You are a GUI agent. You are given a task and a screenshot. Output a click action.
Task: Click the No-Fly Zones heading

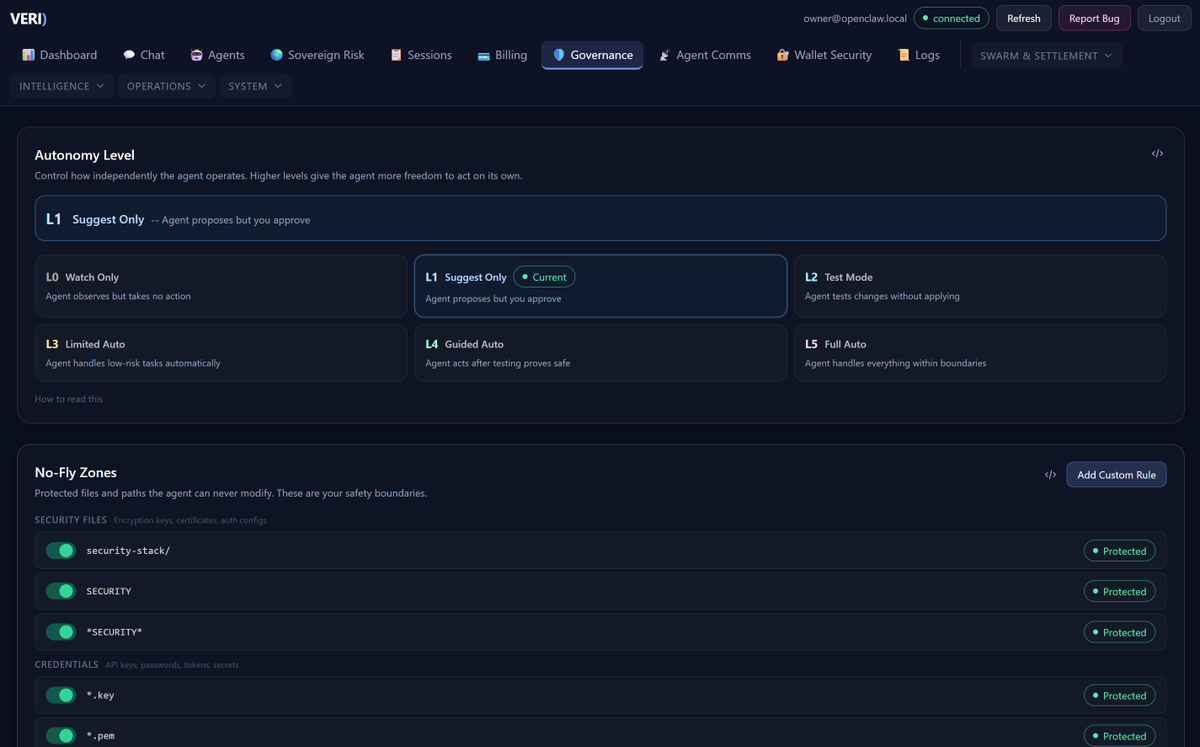coord(76,472)
